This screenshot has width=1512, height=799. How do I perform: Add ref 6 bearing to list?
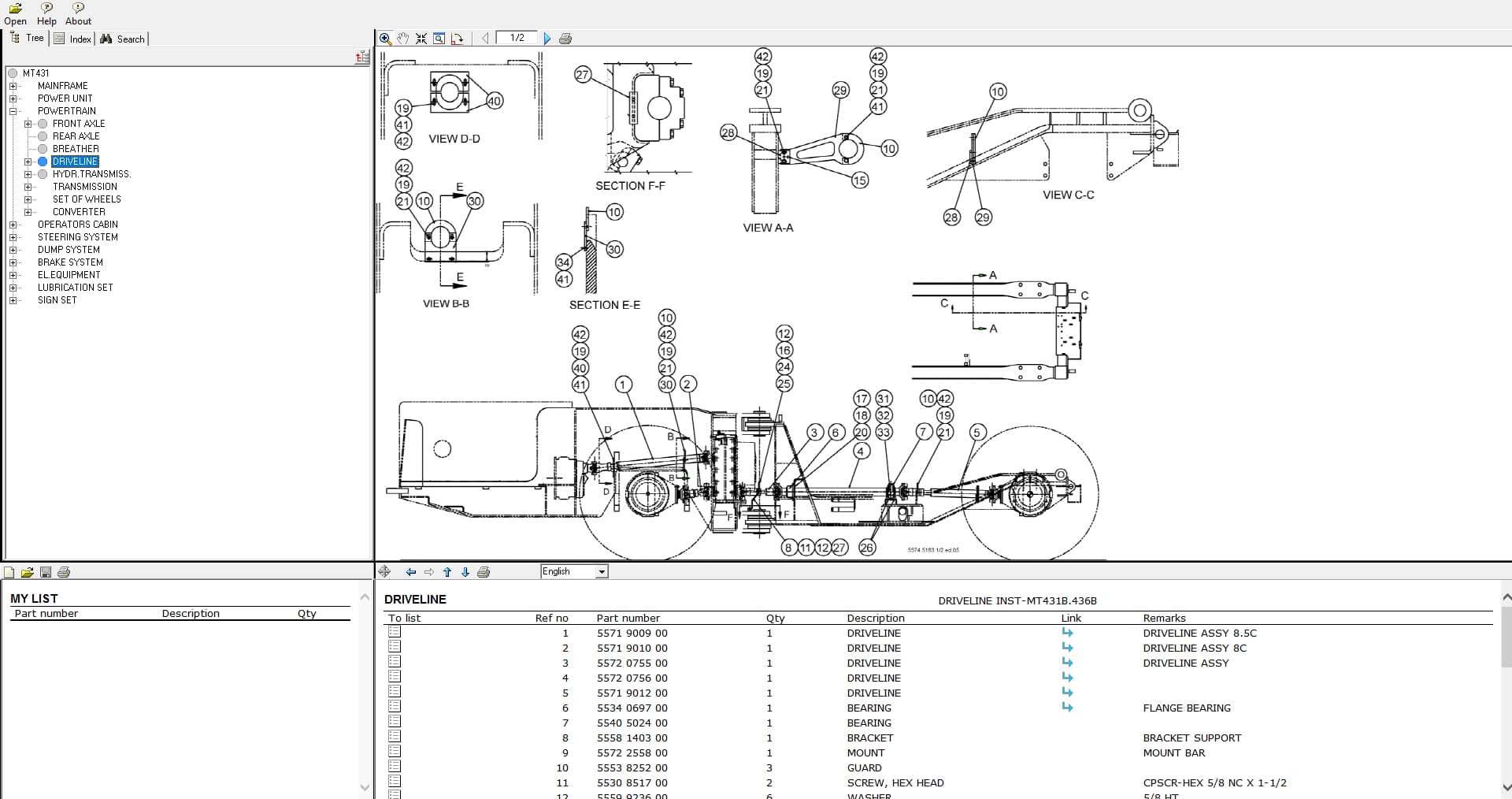tap(395, 707)
